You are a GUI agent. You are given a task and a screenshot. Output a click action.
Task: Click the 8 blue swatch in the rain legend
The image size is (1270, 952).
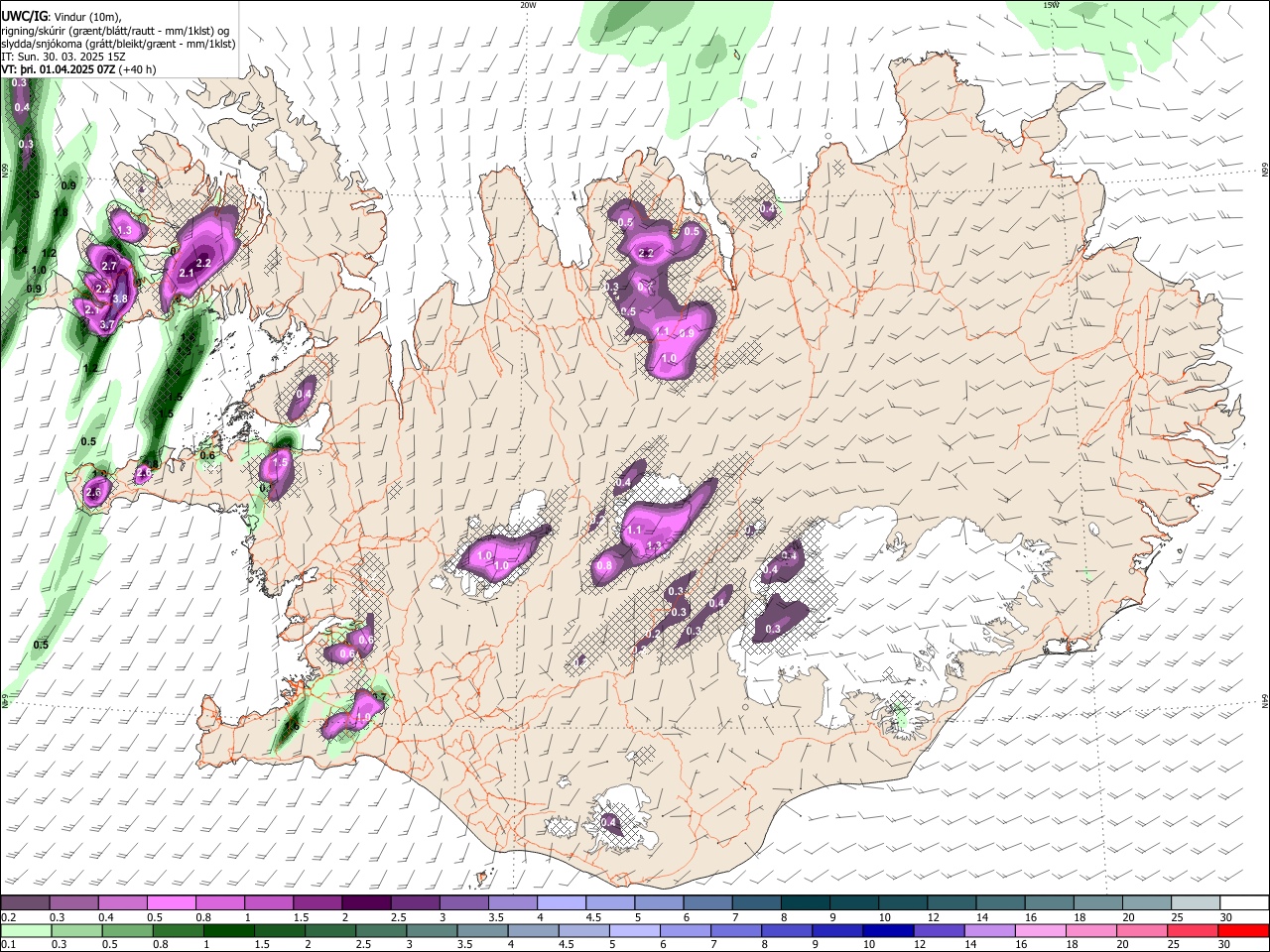coord(786,931)
